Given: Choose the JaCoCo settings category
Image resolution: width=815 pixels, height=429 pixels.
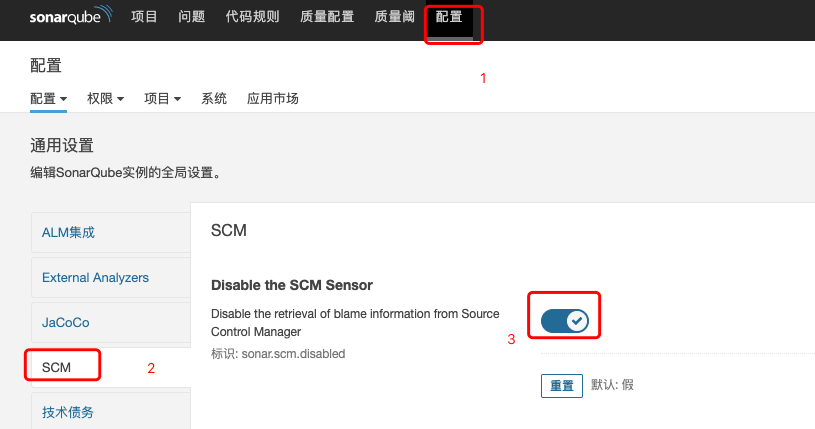Looking at the screenshot, I should pos(65,322).
